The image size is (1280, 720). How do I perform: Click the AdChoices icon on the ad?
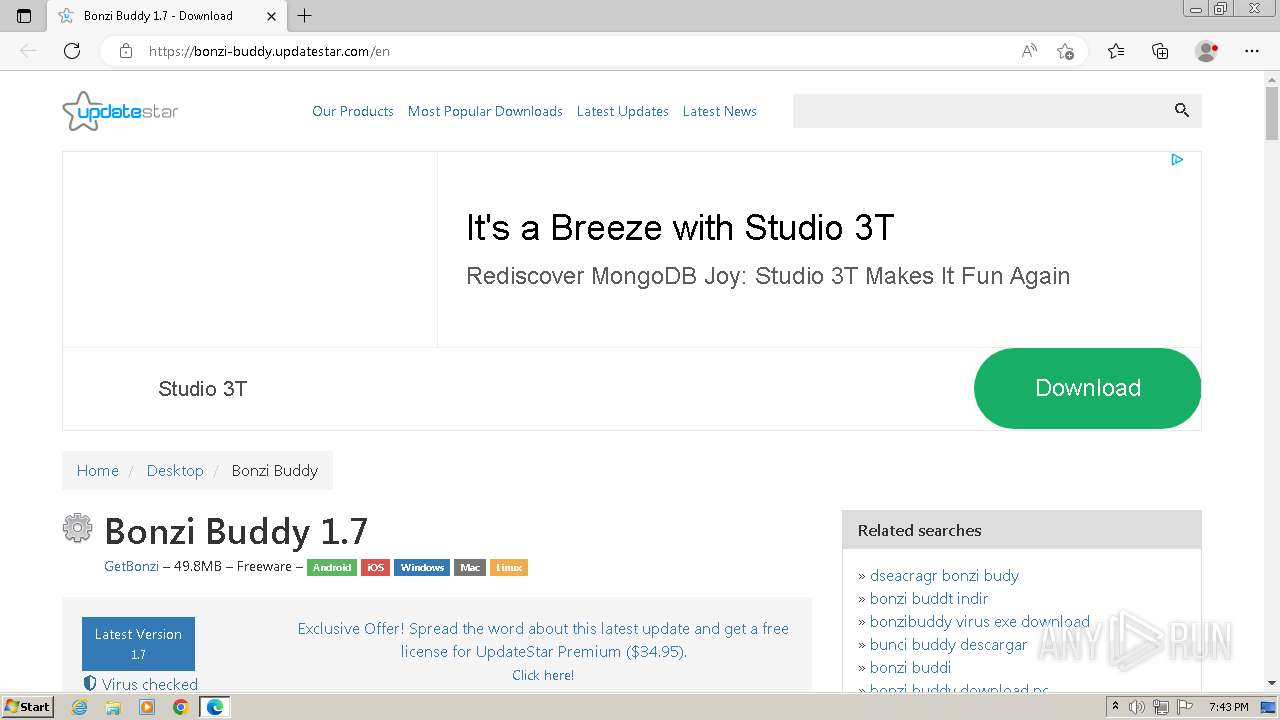[1177, 160]
